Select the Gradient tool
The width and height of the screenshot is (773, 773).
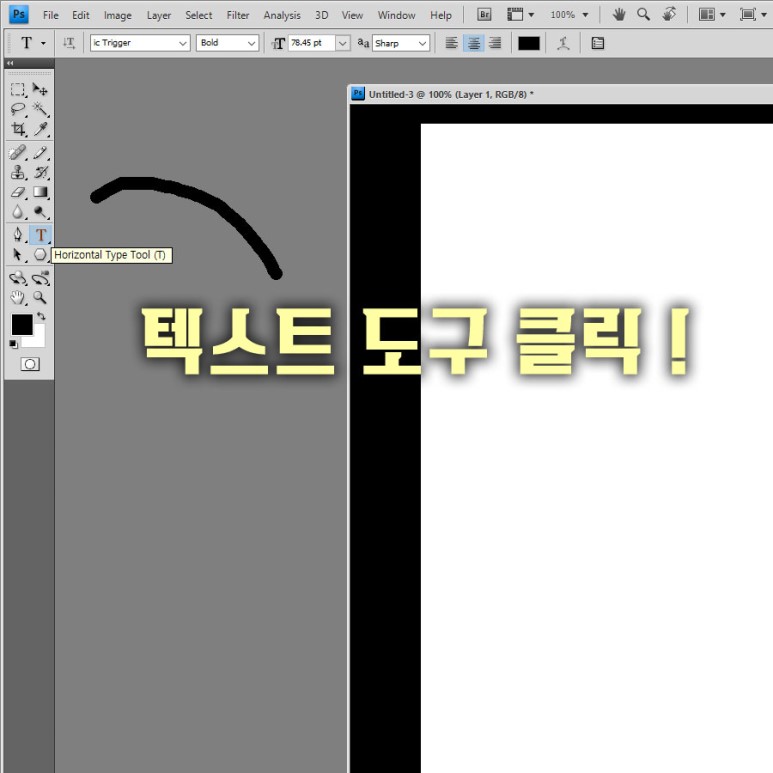click(41, 193)
